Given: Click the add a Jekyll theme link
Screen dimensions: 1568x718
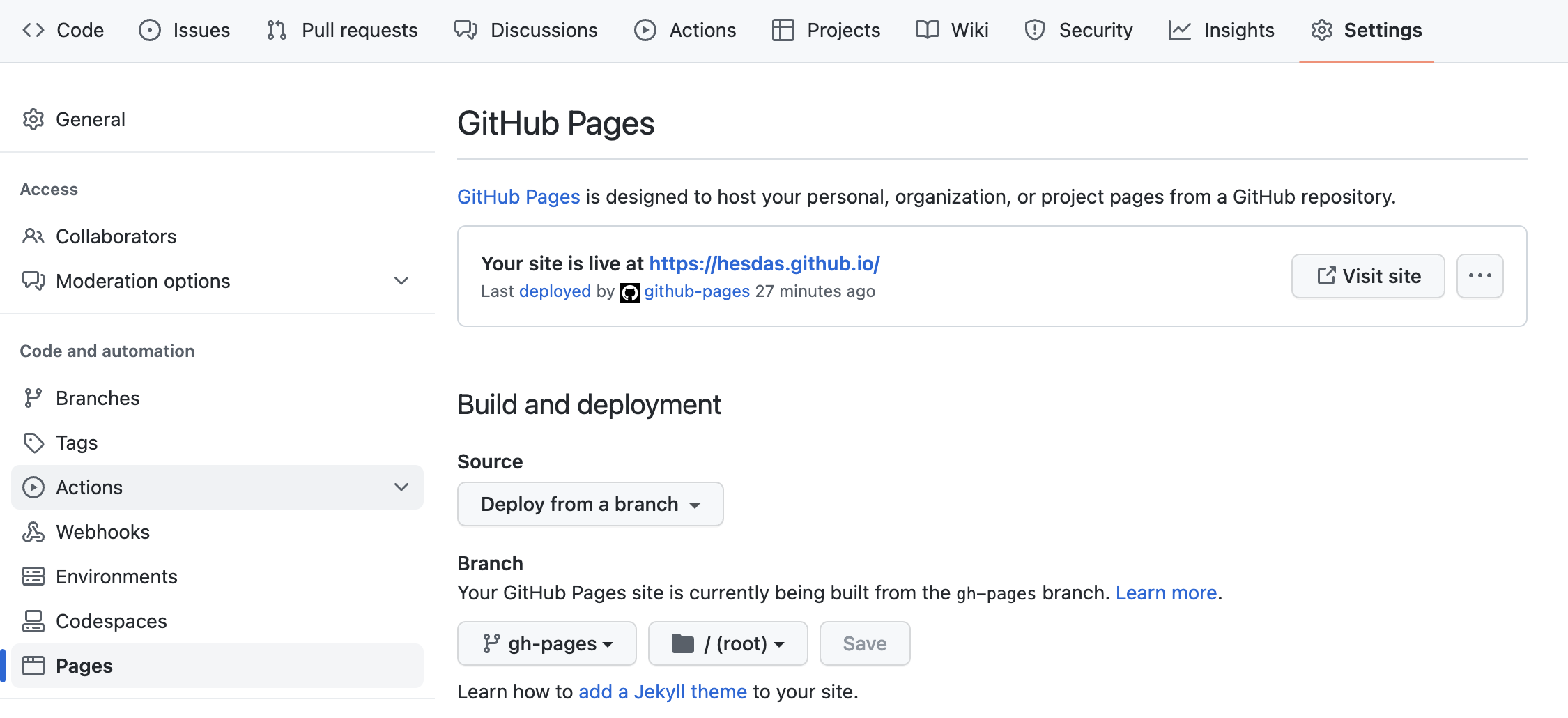Looking at the screenshot, I should pyautogui.click(x=663, y=692).
